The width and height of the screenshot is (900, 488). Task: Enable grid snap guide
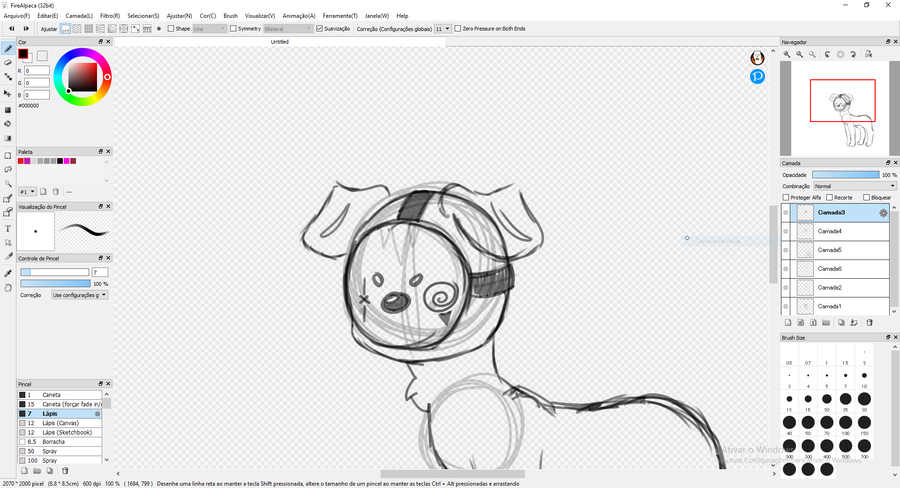coord(88,29)
